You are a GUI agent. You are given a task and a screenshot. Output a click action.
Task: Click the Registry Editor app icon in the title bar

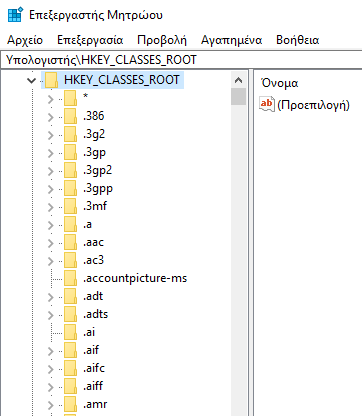click(15, 15)
